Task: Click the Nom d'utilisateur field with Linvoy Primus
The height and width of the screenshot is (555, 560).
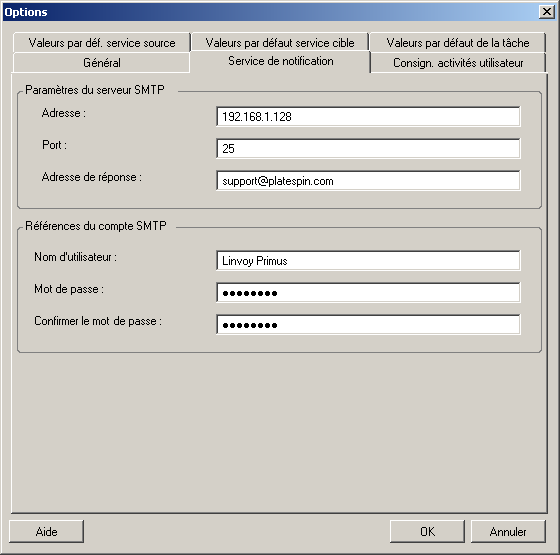Action: click(368, 261)
